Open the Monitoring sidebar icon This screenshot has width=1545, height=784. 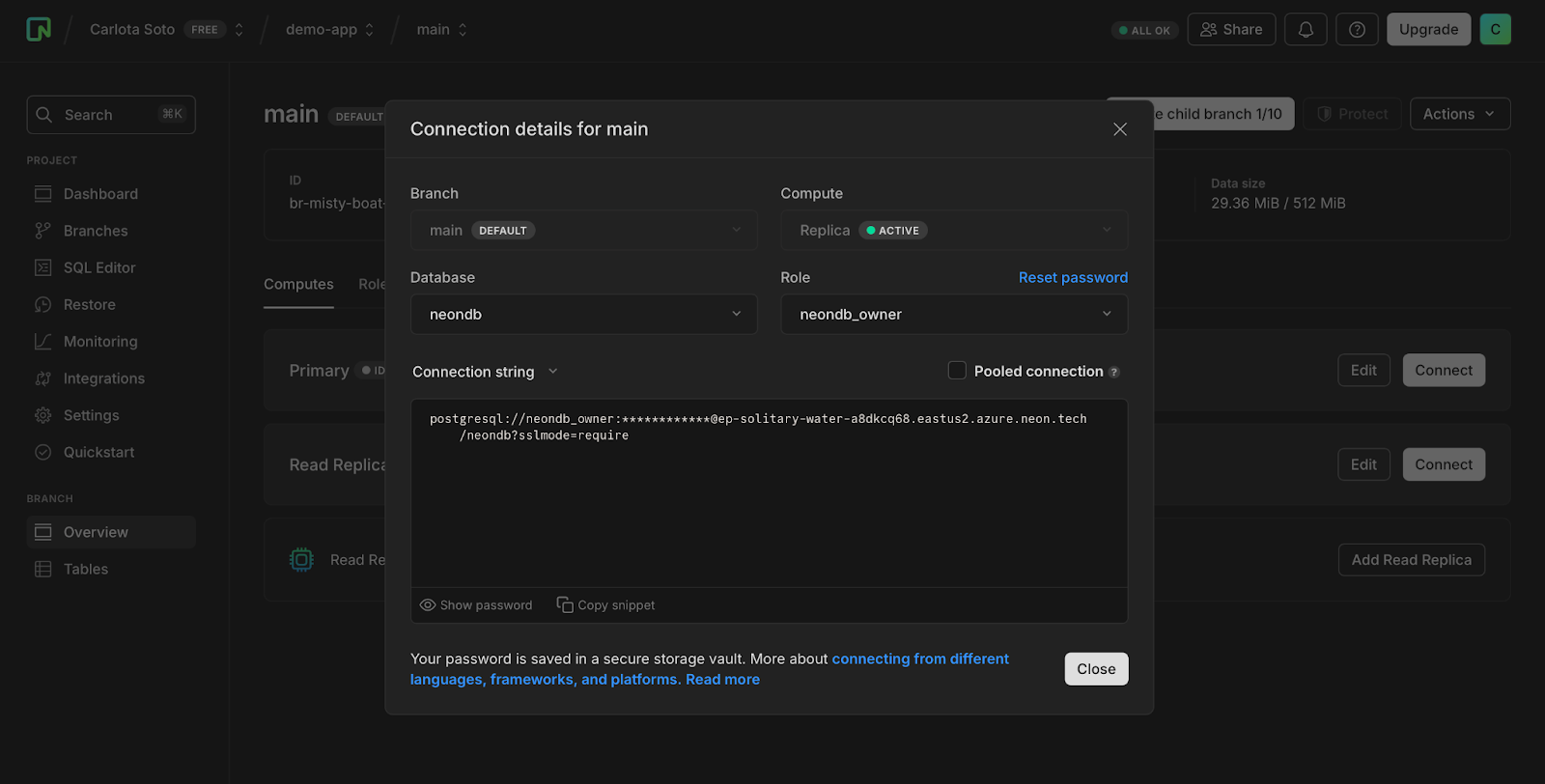pos(43,342)
